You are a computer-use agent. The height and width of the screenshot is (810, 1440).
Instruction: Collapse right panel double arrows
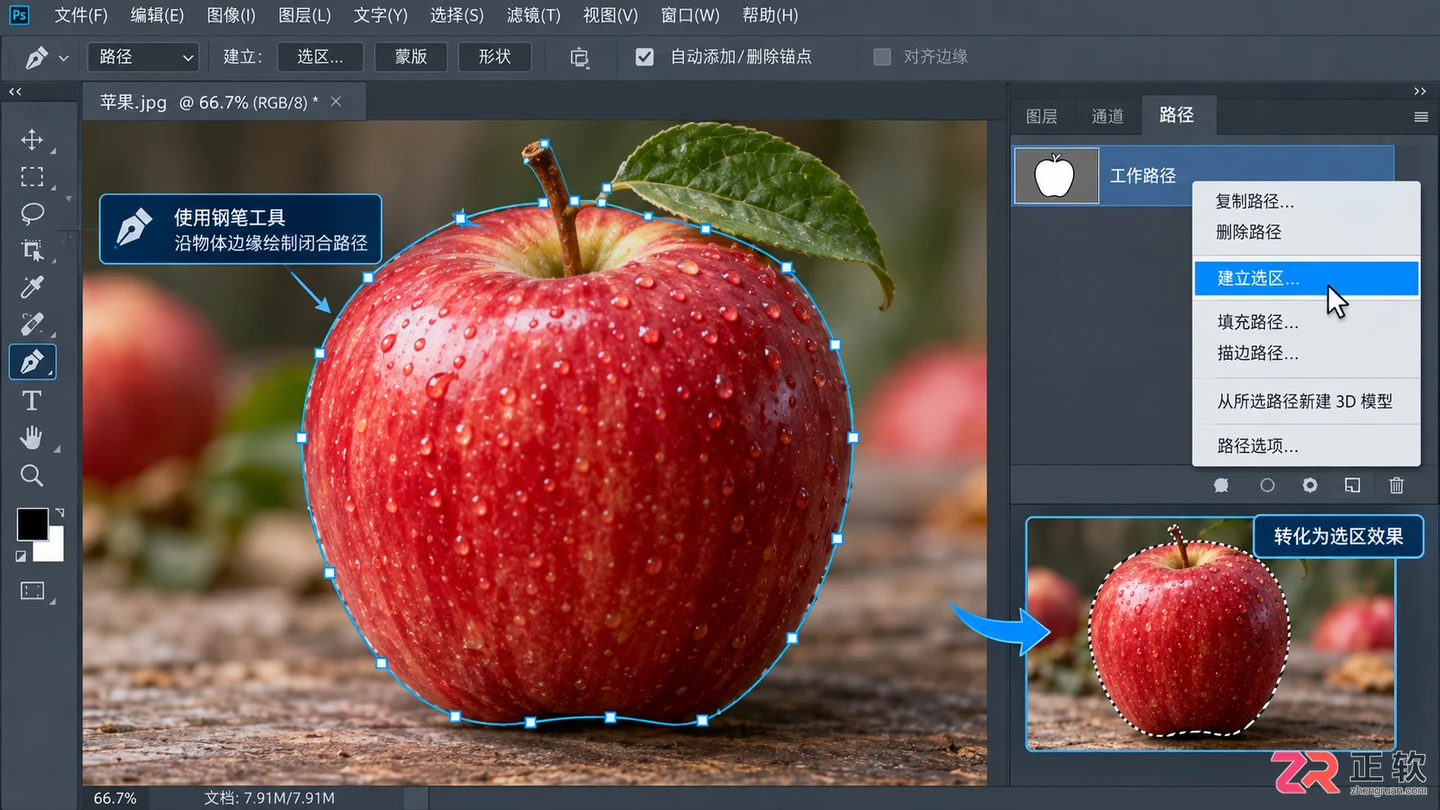pyautogui.click(x=1420, y=91)
